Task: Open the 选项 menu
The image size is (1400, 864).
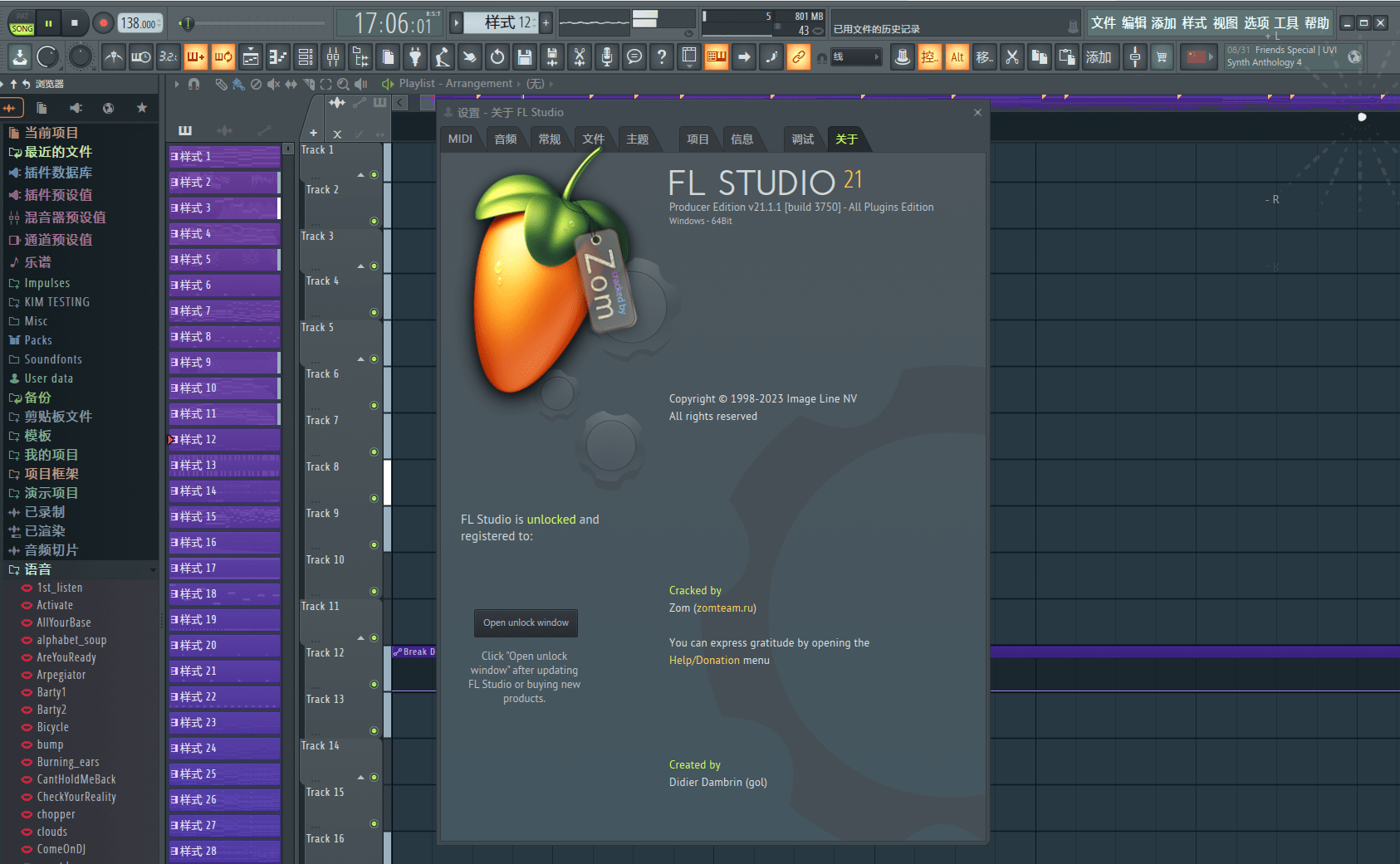Action: pos(1256,23)
